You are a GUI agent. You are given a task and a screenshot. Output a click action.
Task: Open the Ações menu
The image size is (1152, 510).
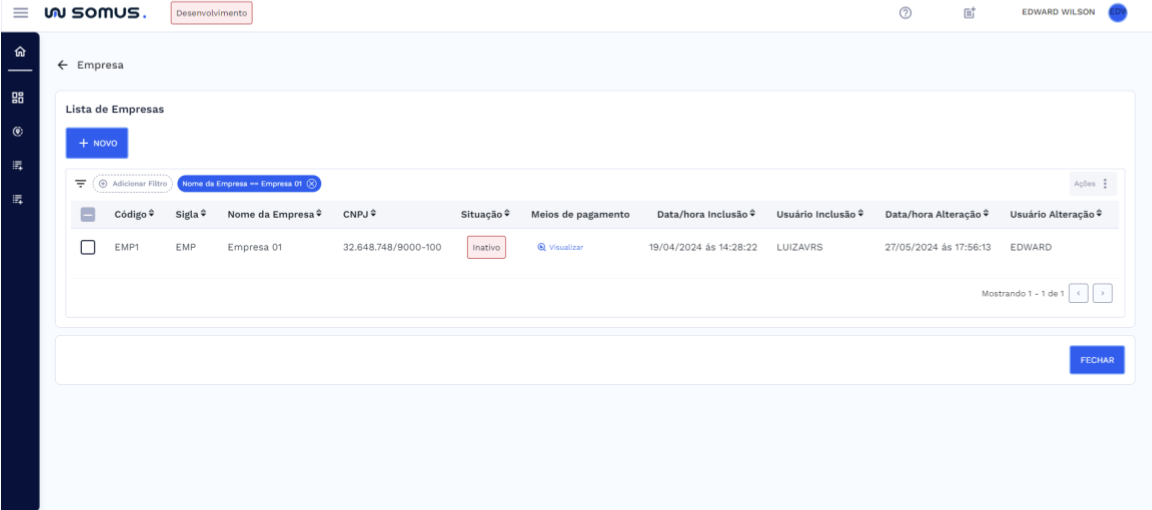coord(1091,184)
